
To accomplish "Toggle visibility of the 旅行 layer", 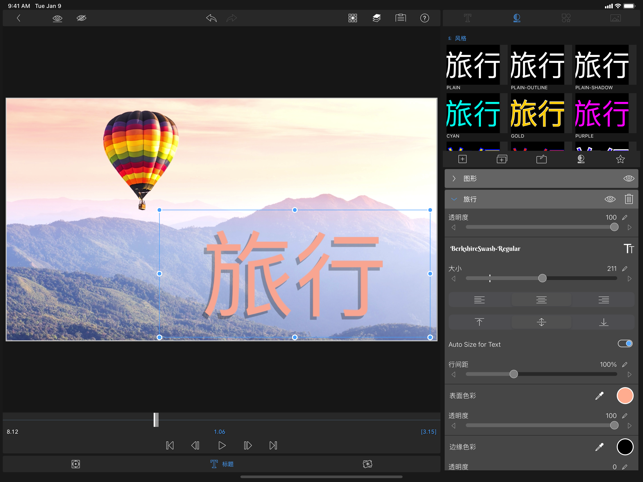I will [610, 199].
